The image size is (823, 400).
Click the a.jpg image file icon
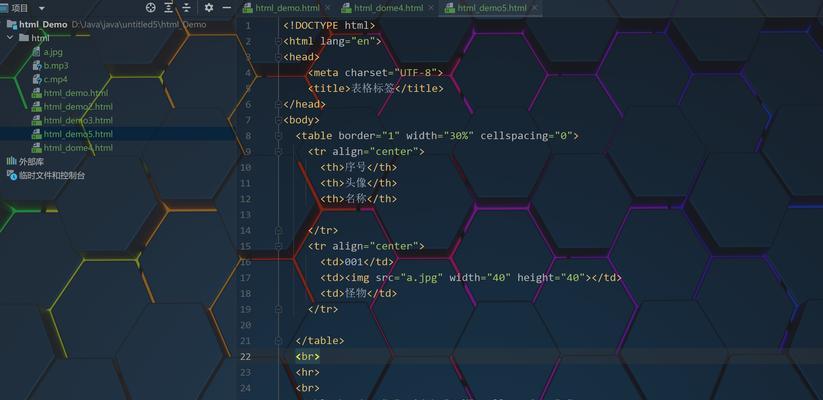pyautogui.click(x=36, y=51)
